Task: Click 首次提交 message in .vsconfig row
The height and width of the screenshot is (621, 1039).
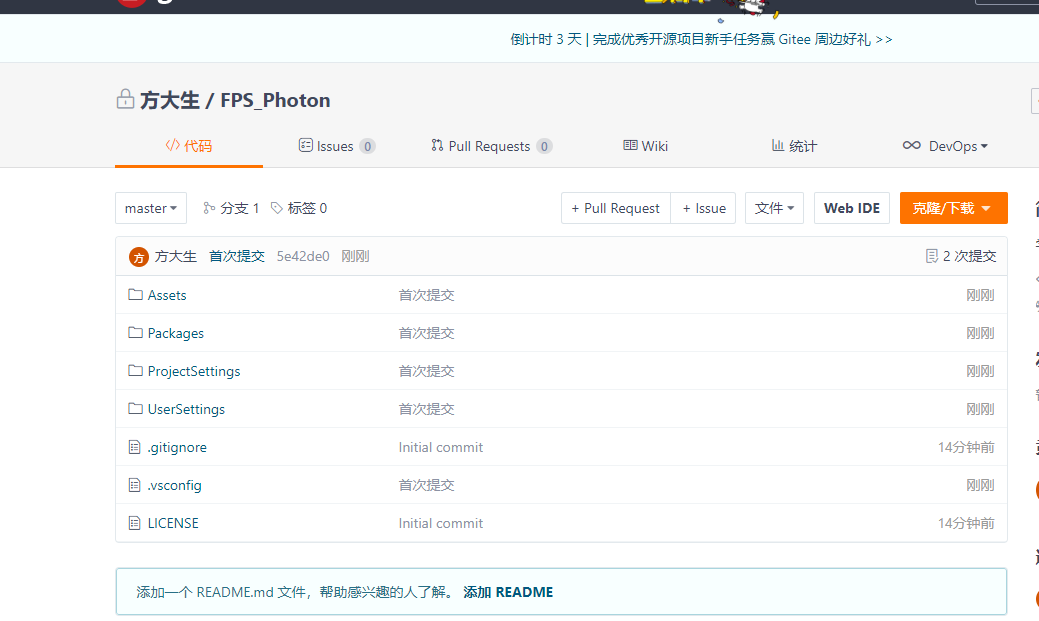Action: [x=426, y=485]
